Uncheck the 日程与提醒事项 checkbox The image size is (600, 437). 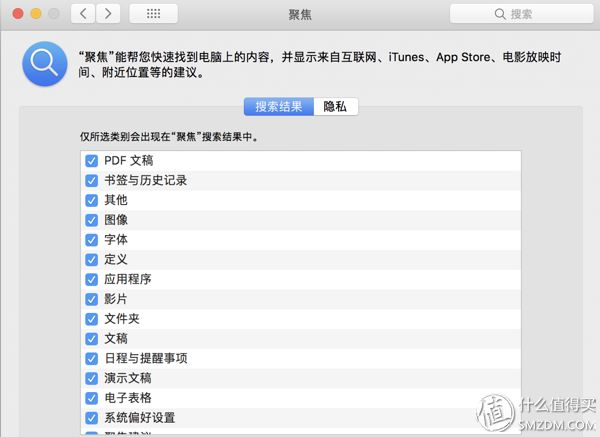point(91,359)
